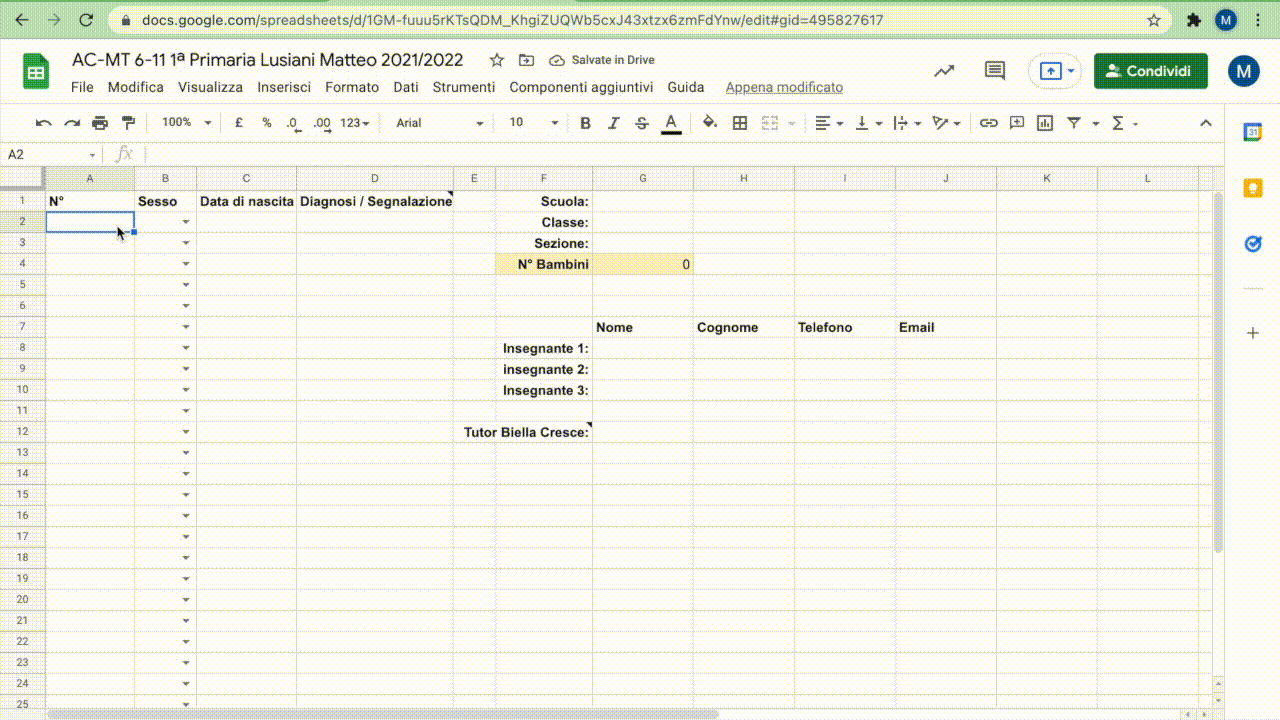Viewport: 1280px width, 720px height.
Task: Open the Sheets home logo
Action: tap(36, 72)
